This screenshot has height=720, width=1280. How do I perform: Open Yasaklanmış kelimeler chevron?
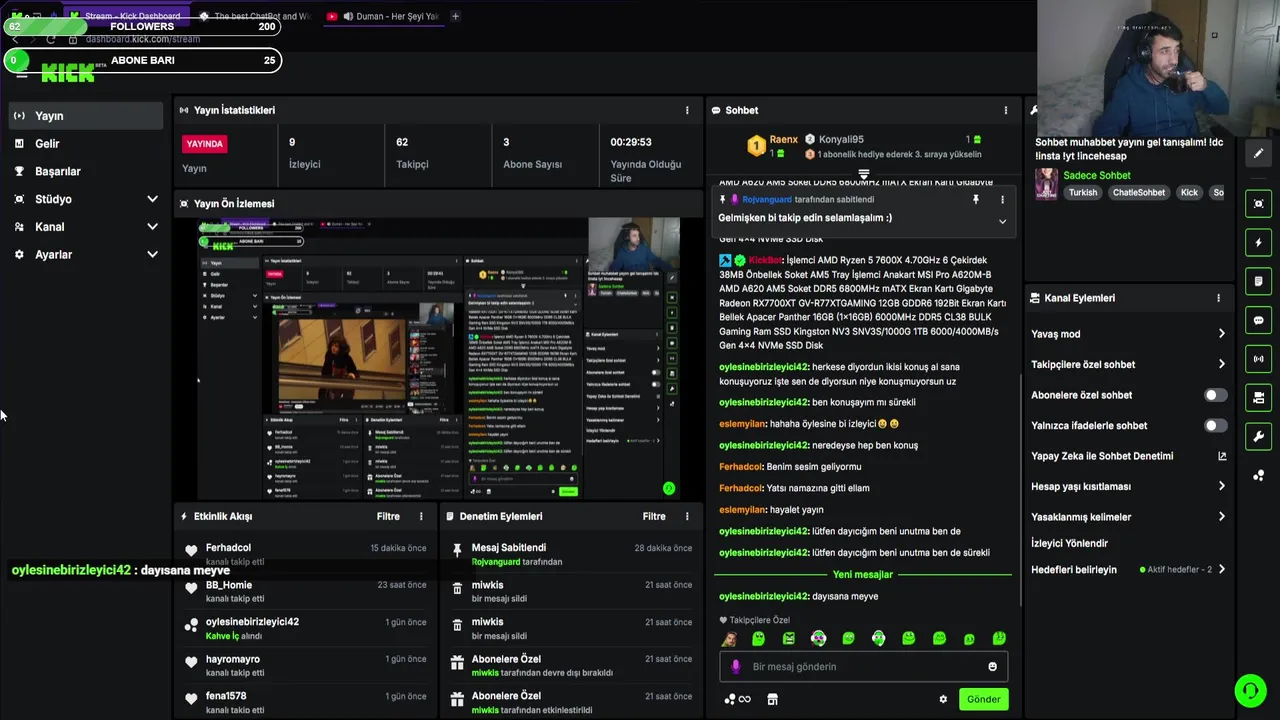point(1221,517)
